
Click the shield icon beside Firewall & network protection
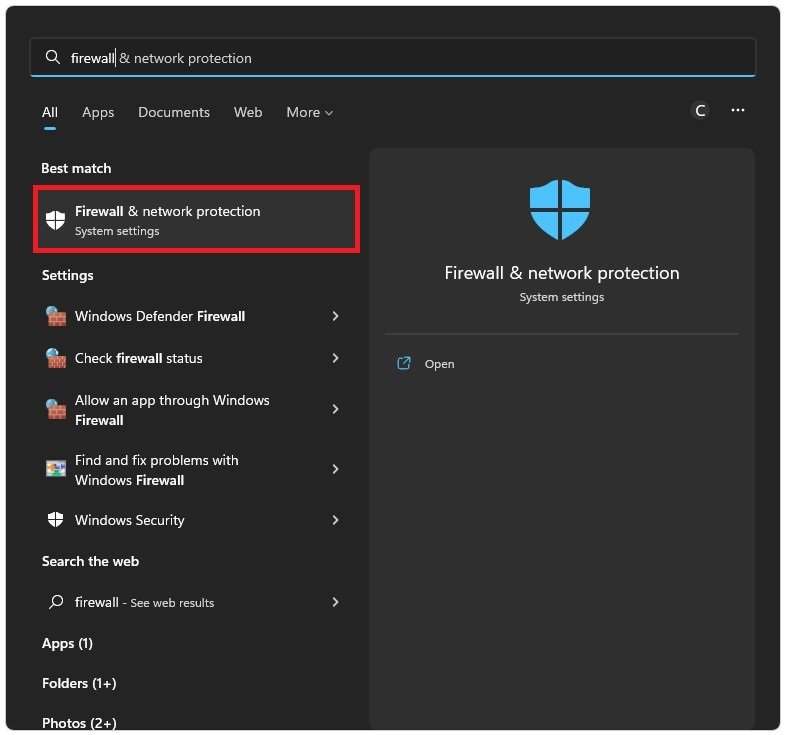(56, 220)
